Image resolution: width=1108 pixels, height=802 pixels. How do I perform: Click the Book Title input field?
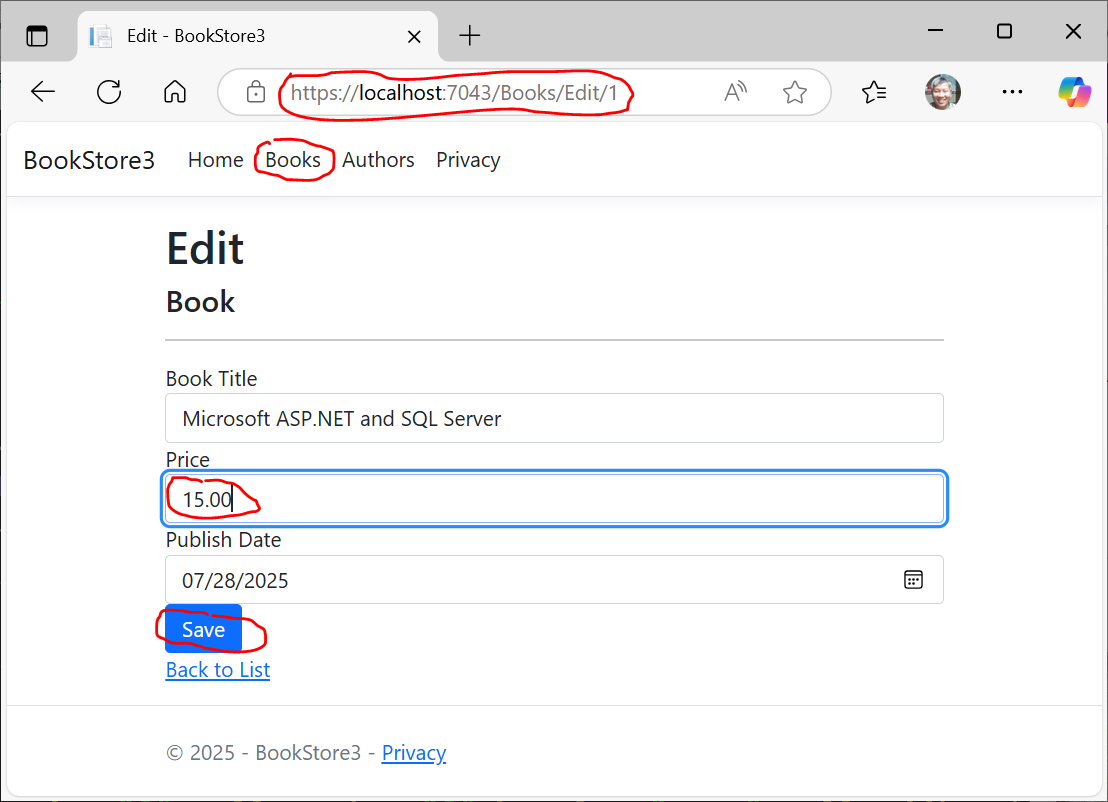[554, 418]
